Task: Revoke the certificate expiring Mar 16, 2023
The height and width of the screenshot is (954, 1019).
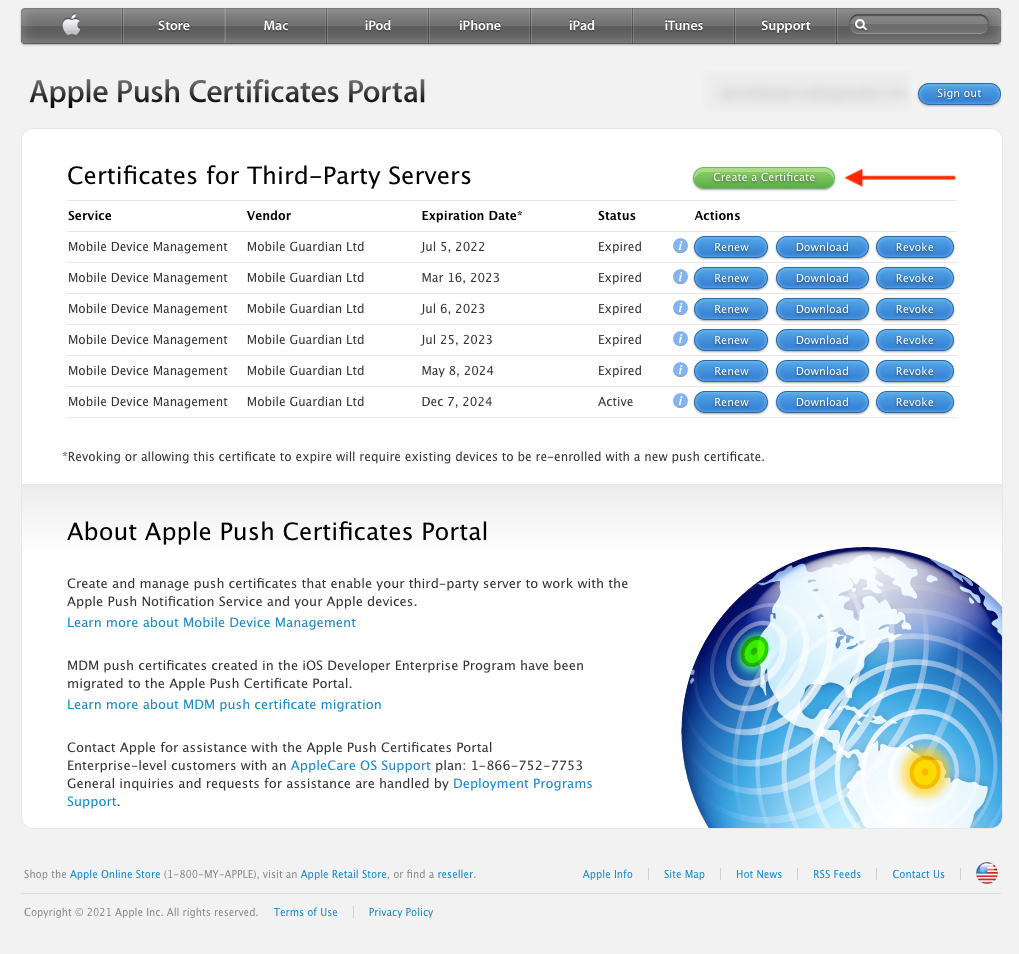Action: [914, 278]
